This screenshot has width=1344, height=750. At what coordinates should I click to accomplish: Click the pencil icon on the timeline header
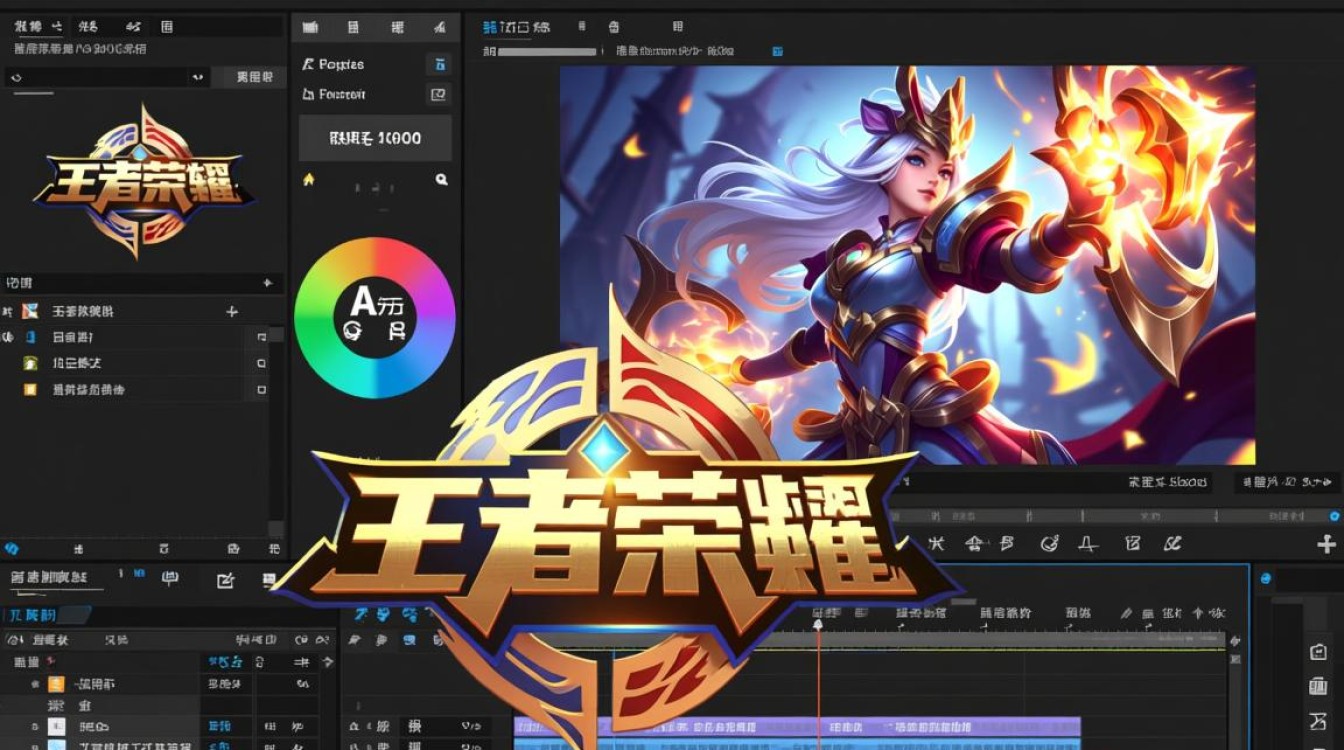[1126, 613]
